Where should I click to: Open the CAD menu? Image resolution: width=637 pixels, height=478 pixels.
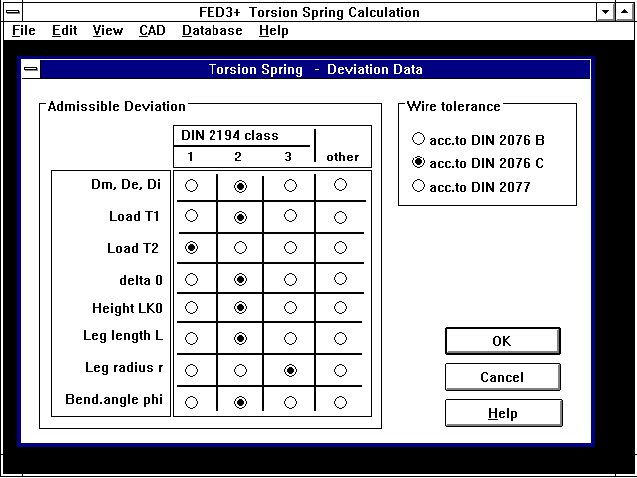coord(152,31)
